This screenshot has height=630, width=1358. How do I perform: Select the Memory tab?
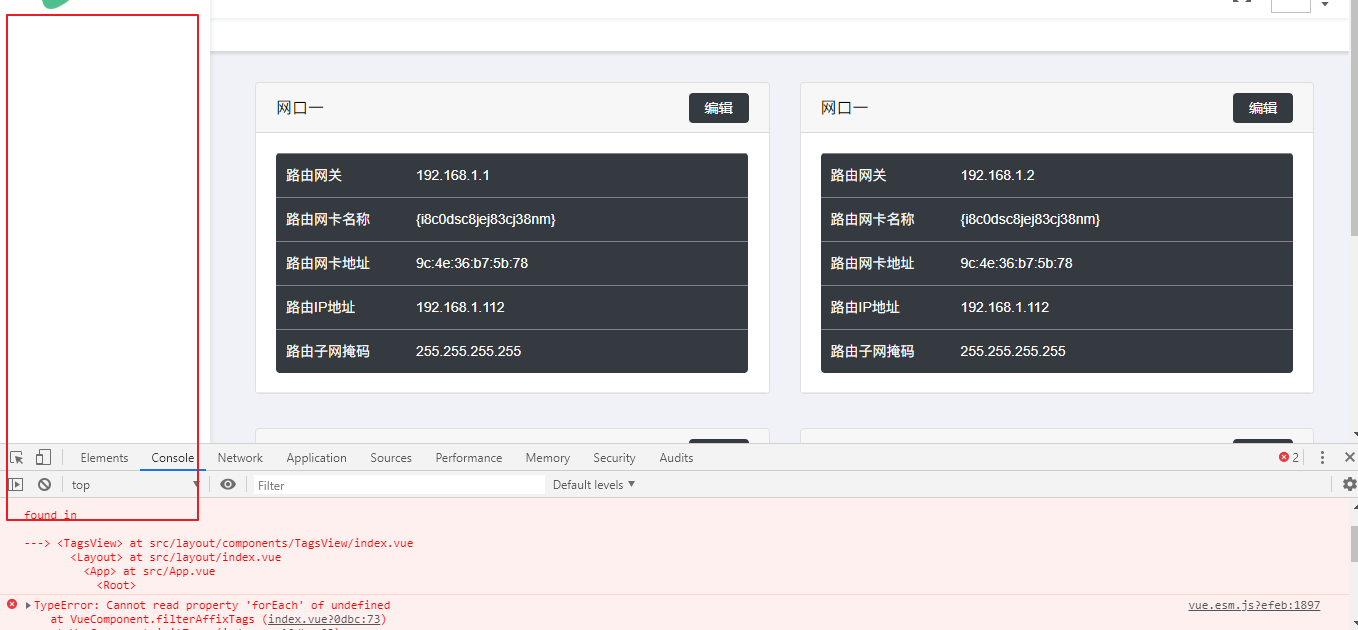coord(547,457)
